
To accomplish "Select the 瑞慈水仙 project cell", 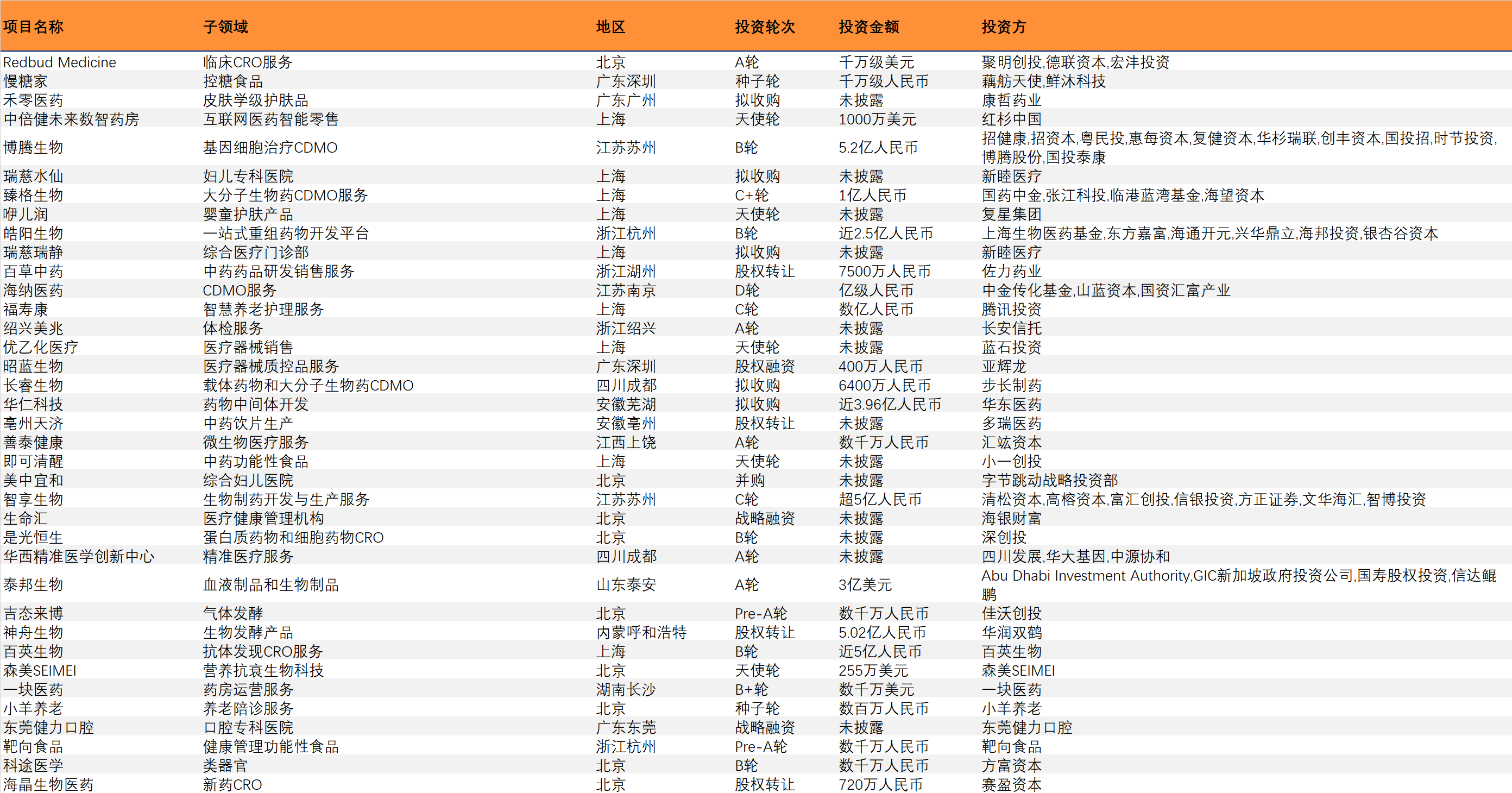I will click(x=33, y=176).
